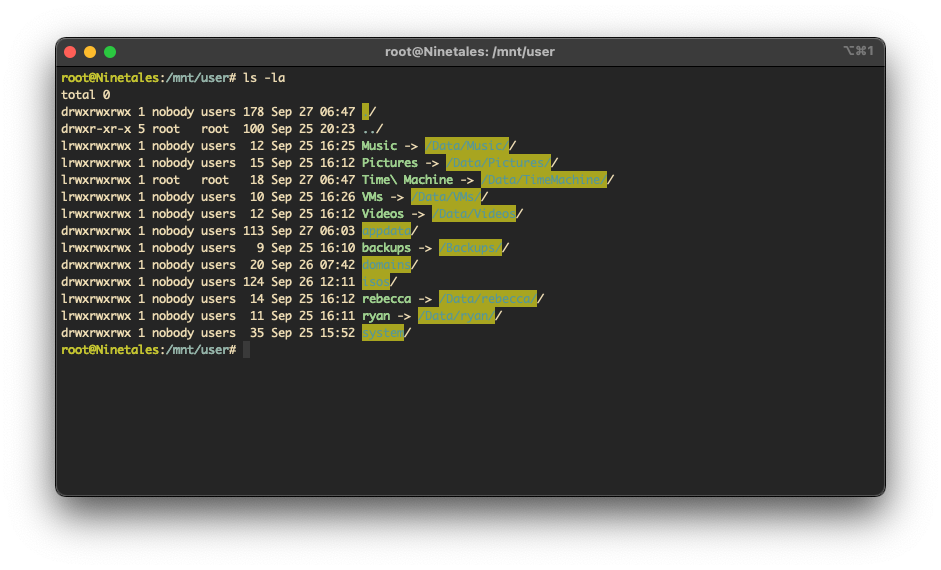
Task: Click the ryan symlink name
Action: point(376,316)
